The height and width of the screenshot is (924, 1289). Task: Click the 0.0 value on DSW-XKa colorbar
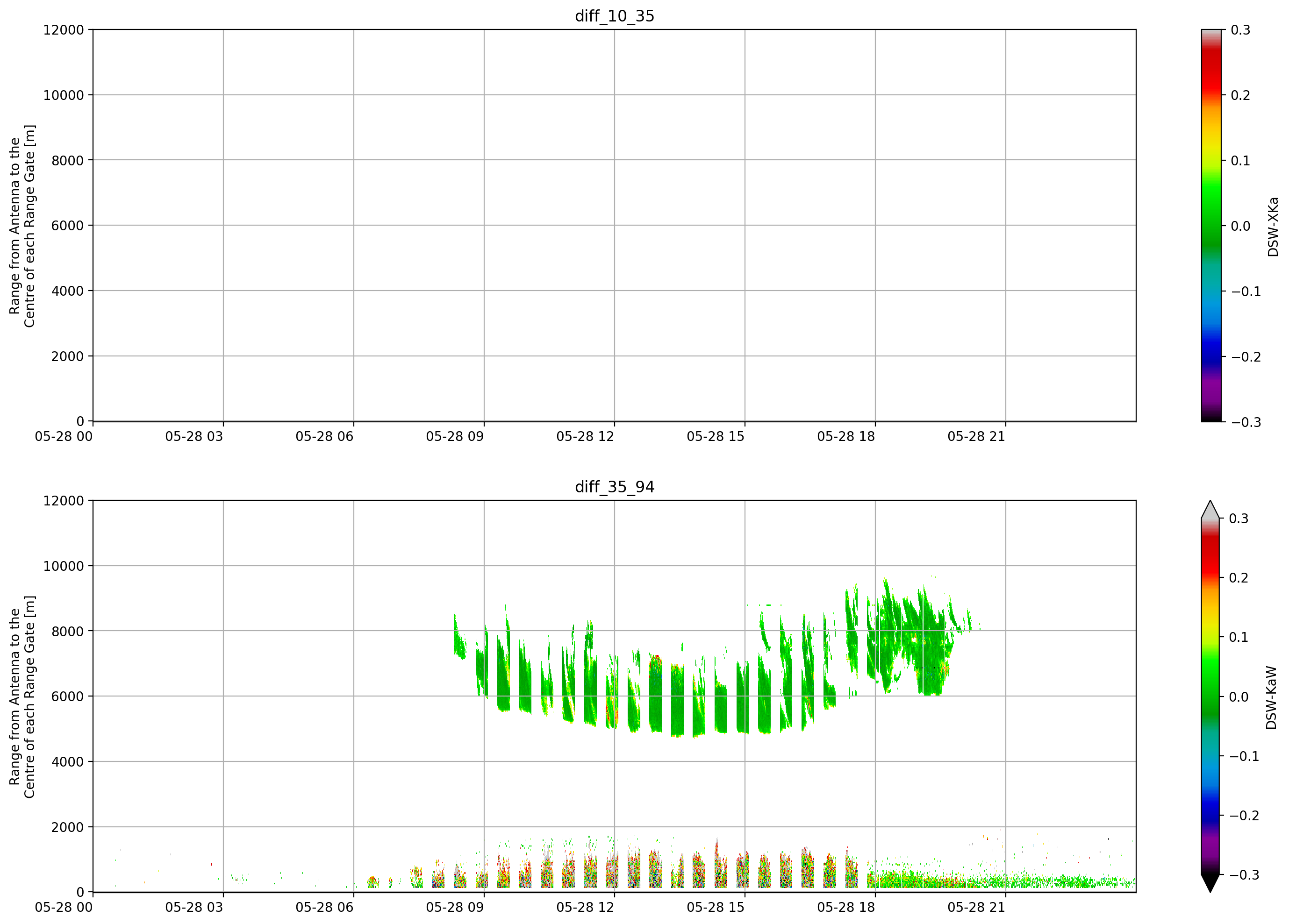click(1240, 226)
